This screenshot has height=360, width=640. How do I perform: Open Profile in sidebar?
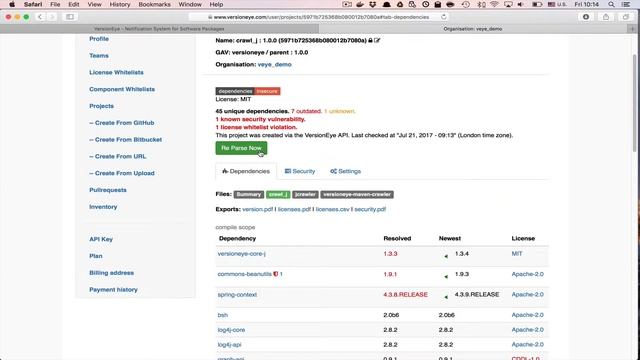tap(99, 39)
